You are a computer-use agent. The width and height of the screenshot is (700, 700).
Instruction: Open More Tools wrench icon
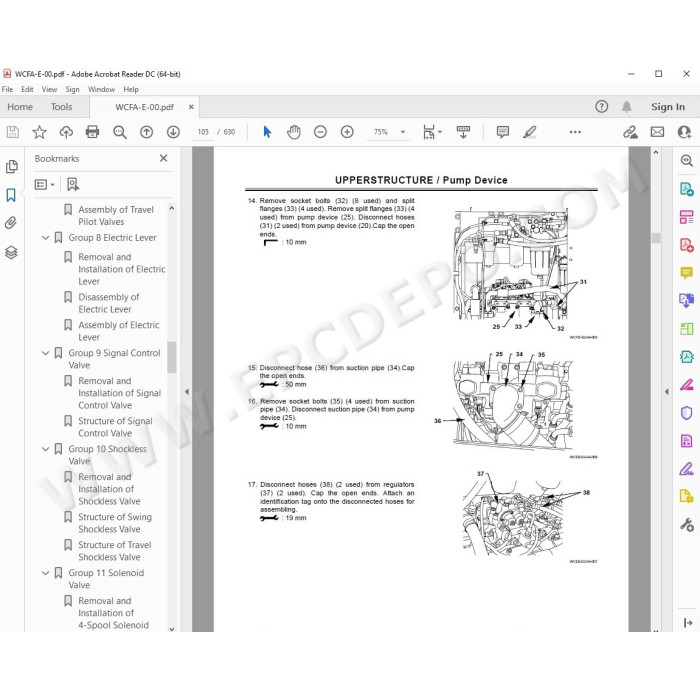687,525
